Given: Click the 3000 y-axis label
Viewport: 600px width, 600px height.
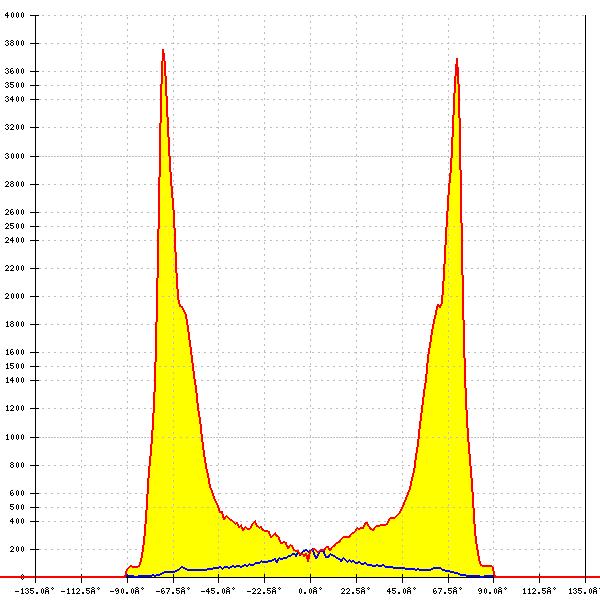Looking at the screenshot, I should point(15,156).
